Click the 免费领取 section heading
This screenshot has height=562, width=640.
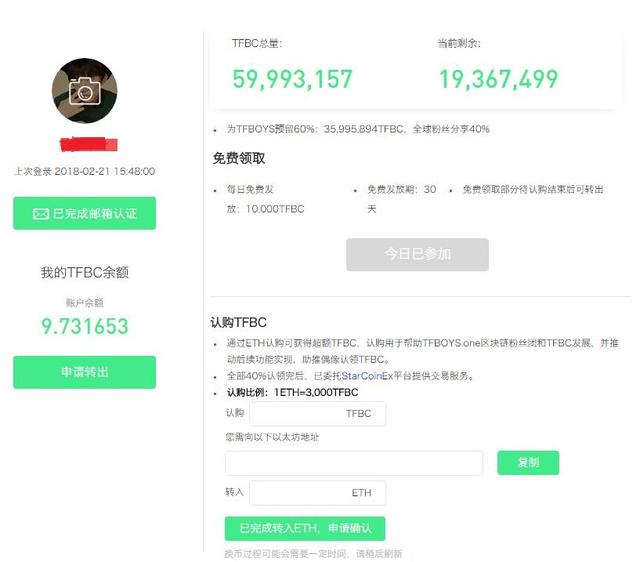point(238,158)
